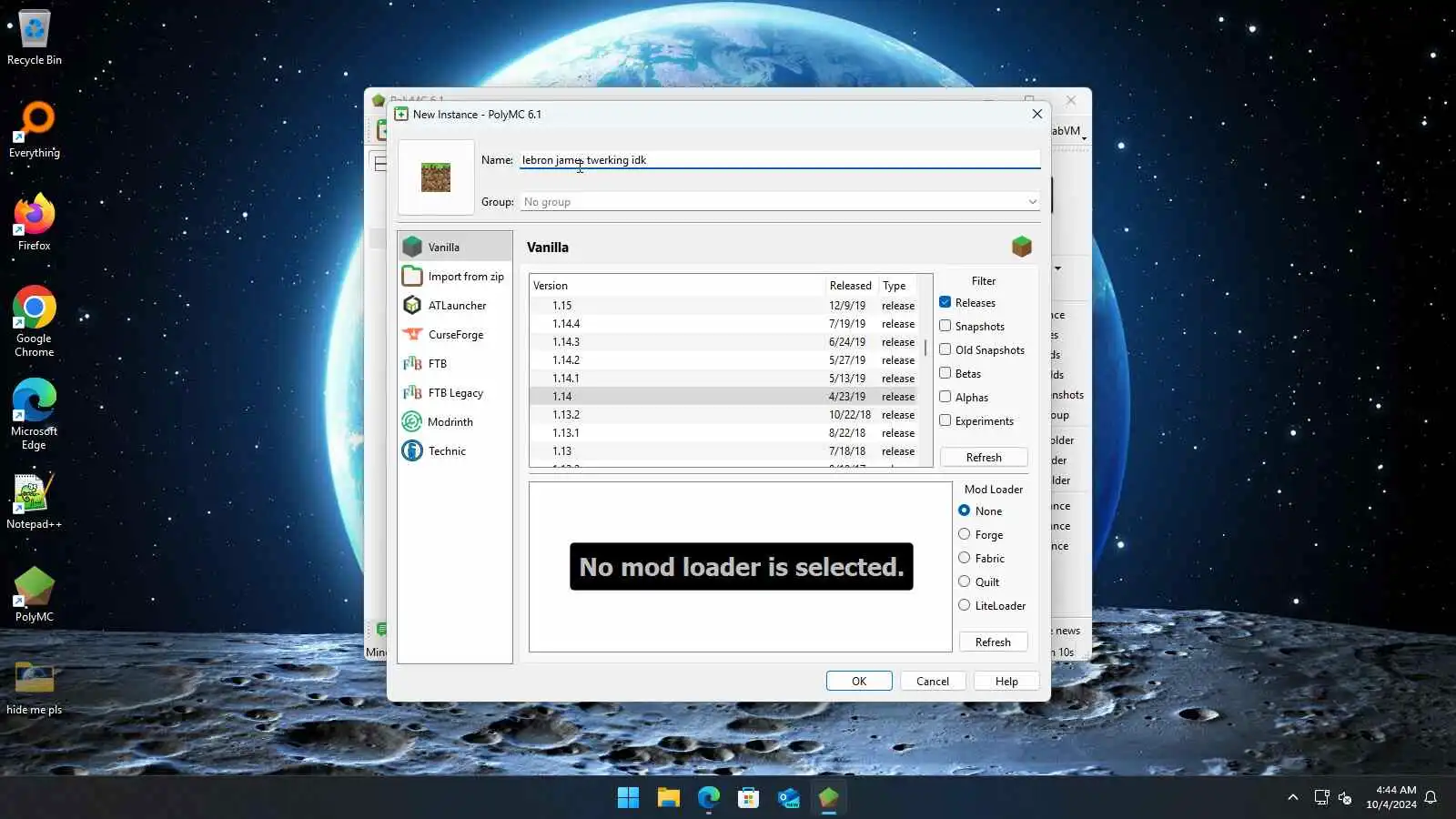1456x819 pixels.
Task: Select the 'hide me pls' desktop folder
Action: 35,687
